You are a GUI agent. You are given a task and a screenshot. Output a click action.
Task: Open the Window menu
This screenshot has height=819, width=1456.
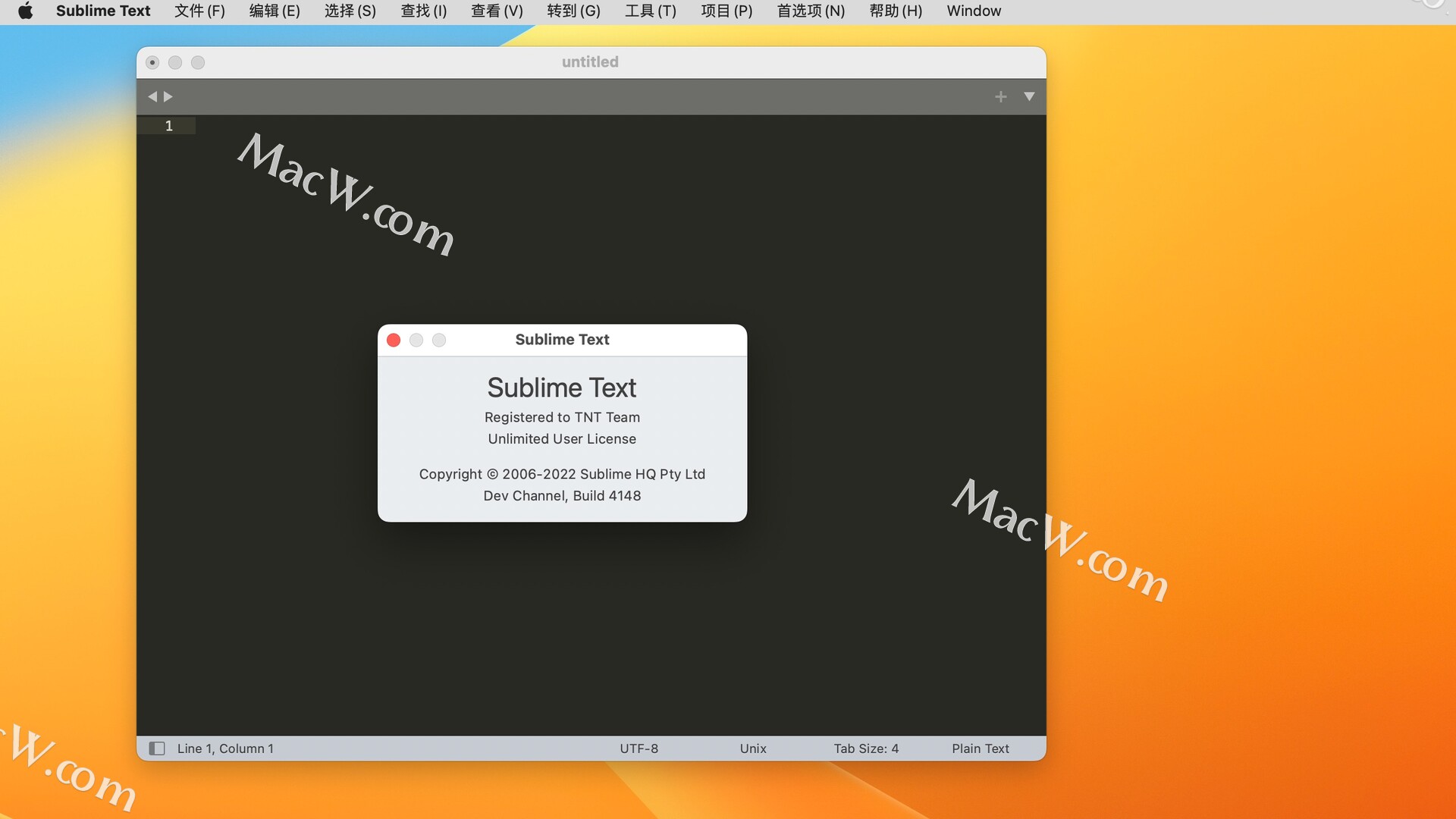coord(974,11)
